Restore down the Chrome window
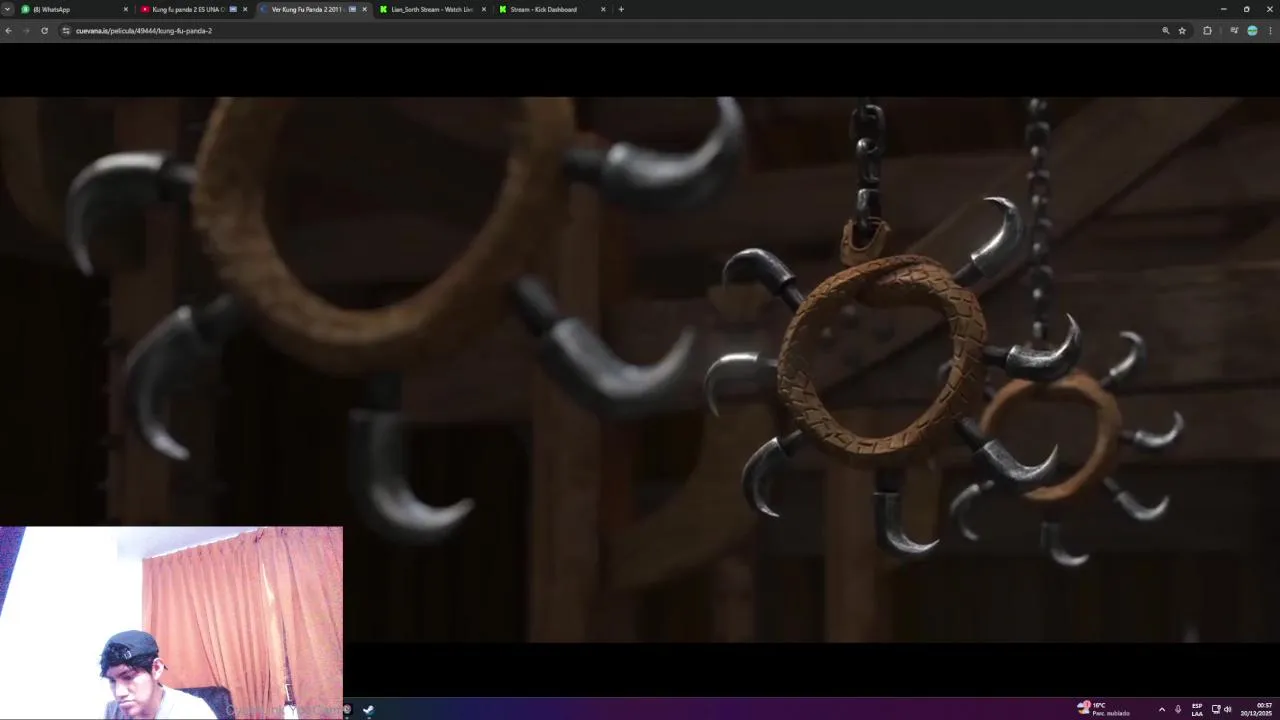This screenshot has height=720, width=1280. pos(1246,9)
